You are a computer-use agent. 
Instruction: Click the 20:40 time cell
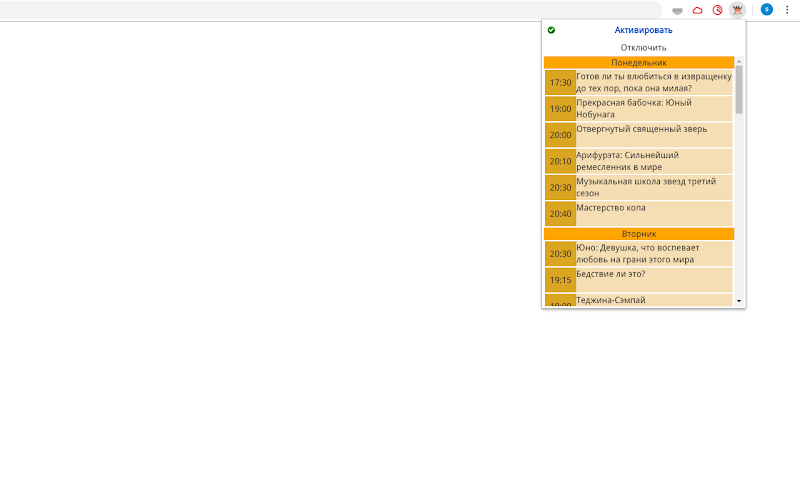pyautogui.click(x=560, y=214)
